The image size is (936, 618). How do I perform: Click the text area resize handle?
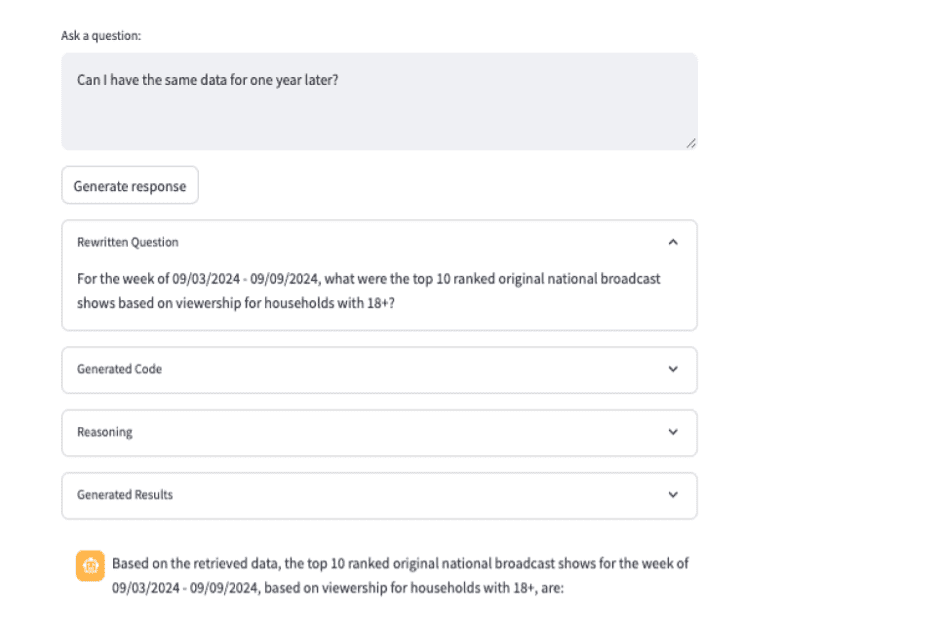(691, 144)
